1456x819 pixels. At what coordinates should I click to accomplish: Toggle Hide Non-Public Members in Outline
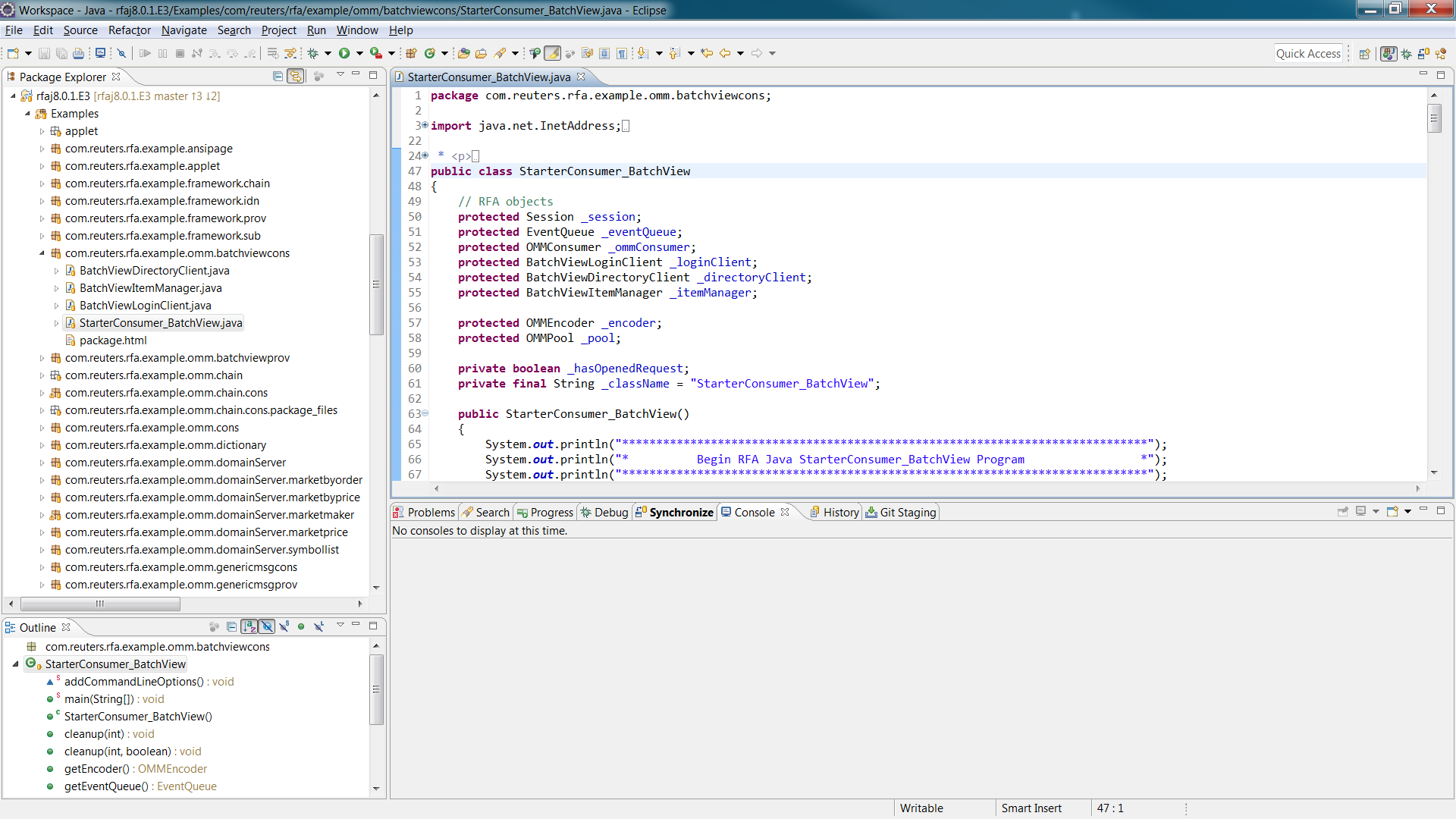click(301, 626)
